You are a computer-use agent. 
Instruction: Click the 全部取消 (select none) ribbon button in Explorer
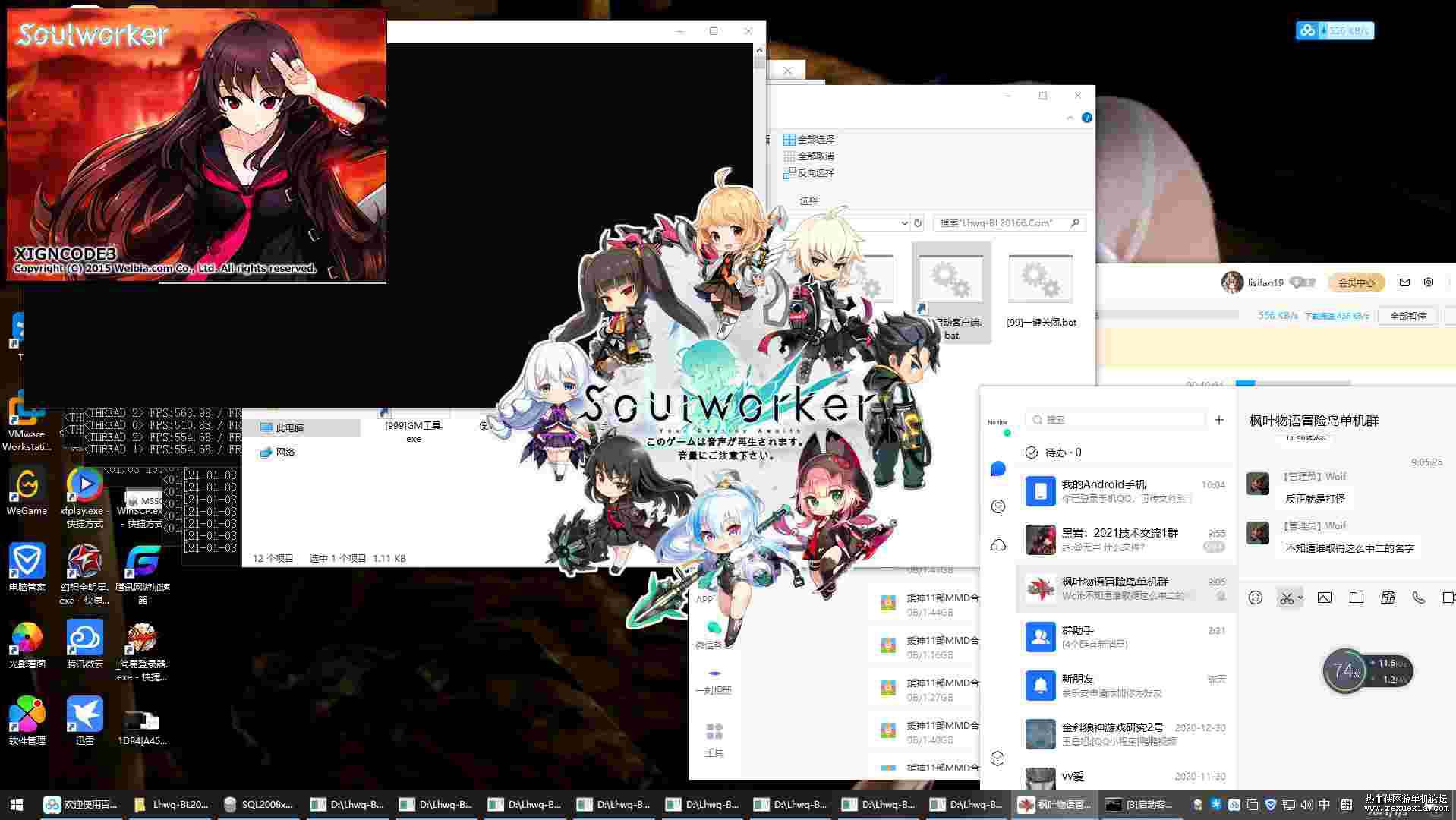pos(809,156)
